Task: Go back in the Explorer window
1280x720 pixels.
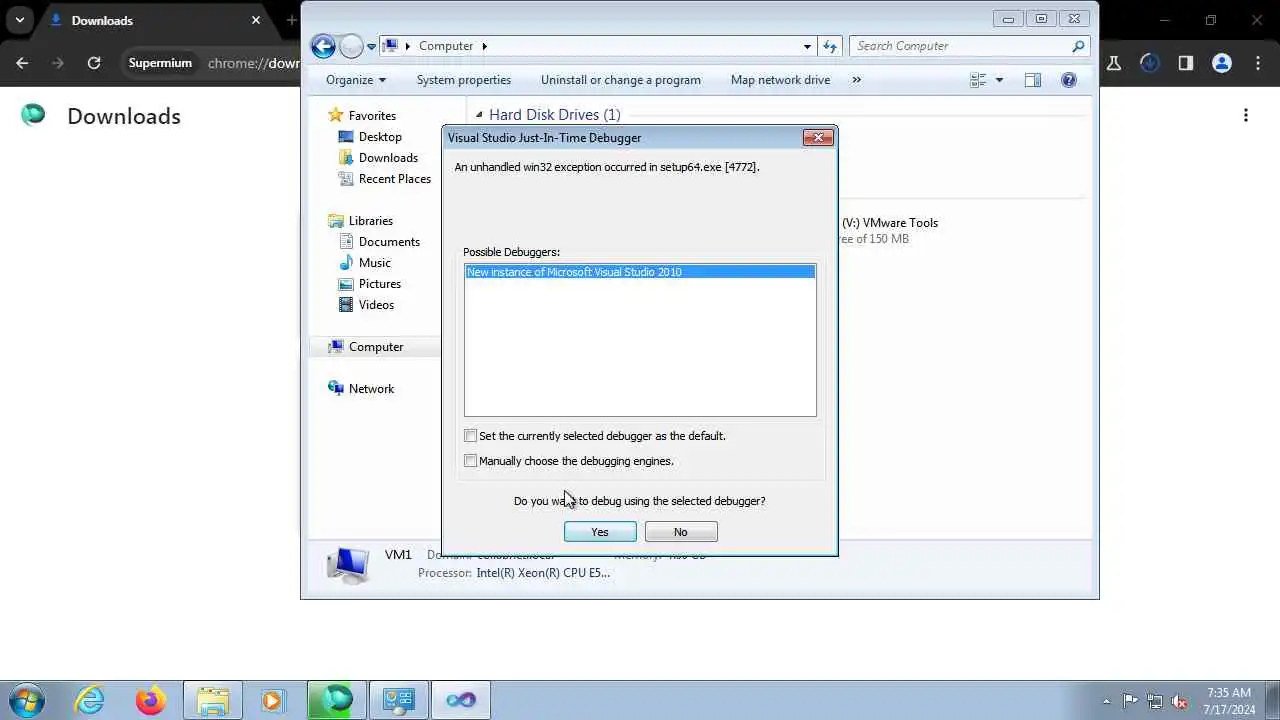Action: point(323,46)
